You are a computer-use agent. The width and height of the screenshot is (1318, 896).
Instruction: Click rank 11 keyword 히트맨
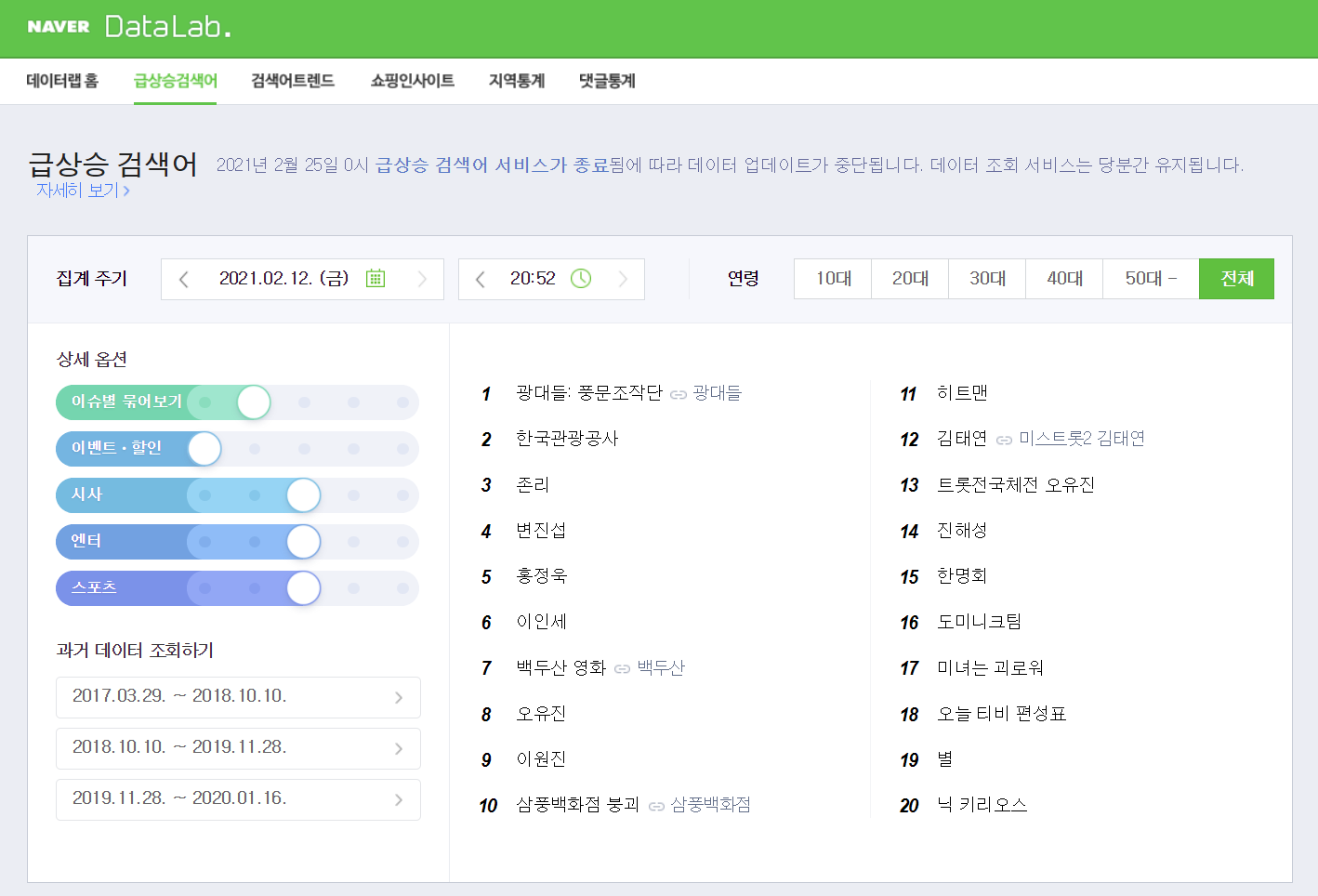click(x=962, y=393)
